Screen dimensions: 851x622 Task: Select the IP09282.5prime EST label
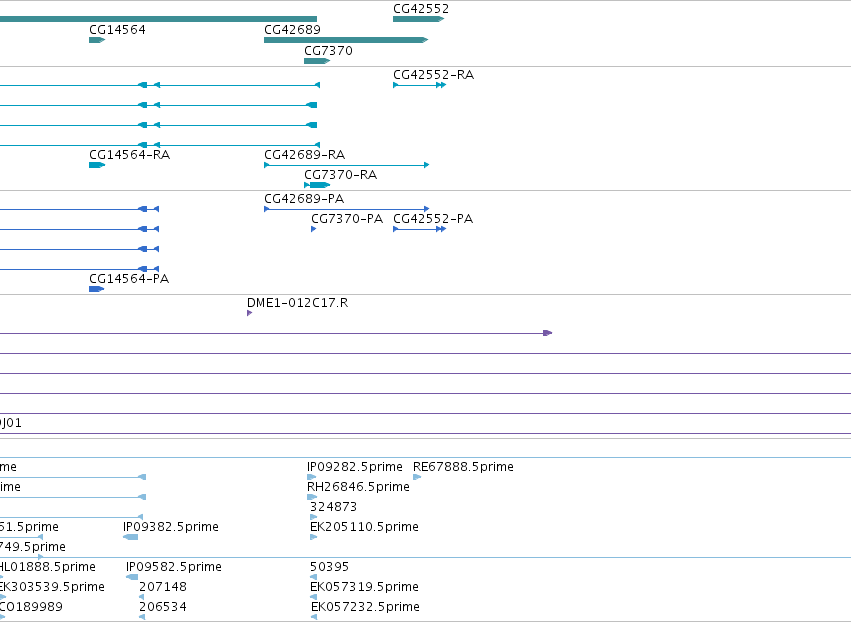click(354, 467)
